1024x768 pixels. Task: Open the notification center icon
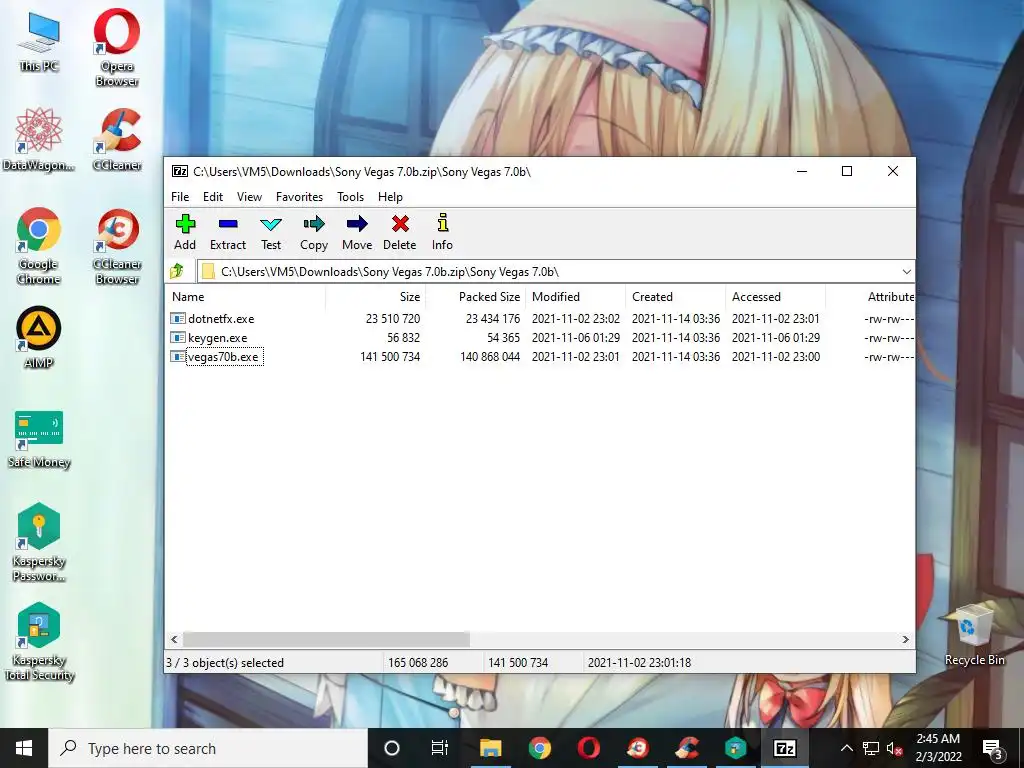point(993,748)
